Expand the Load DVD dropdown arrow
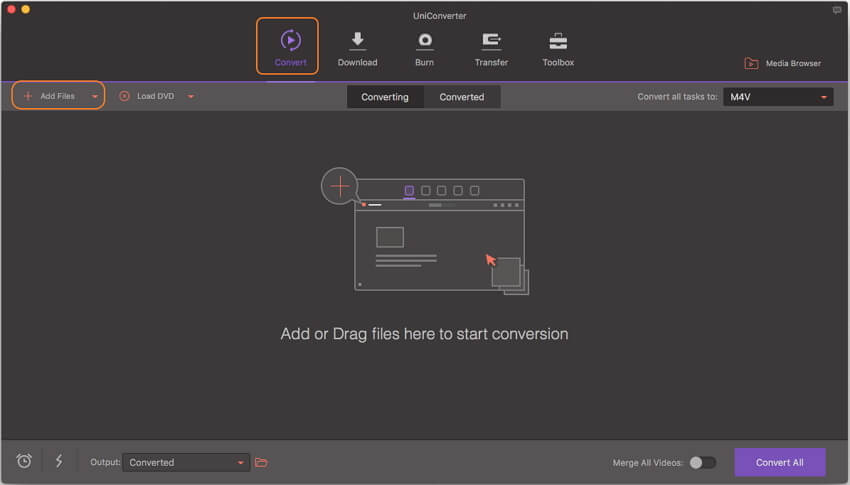This screenshot has height=485, width=850. [190, 96]
